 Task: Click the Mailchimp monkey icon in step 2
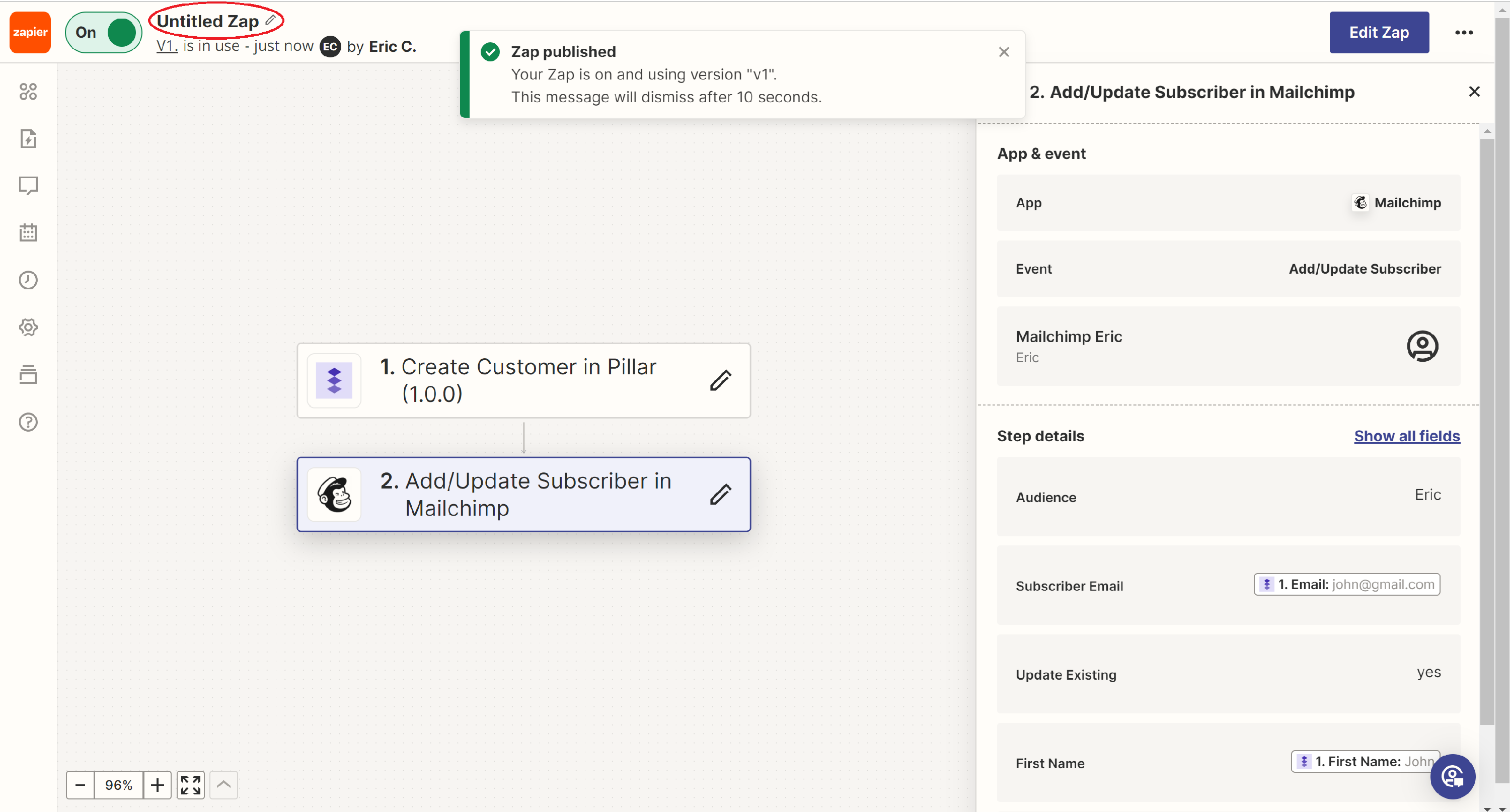pos(334,494)
